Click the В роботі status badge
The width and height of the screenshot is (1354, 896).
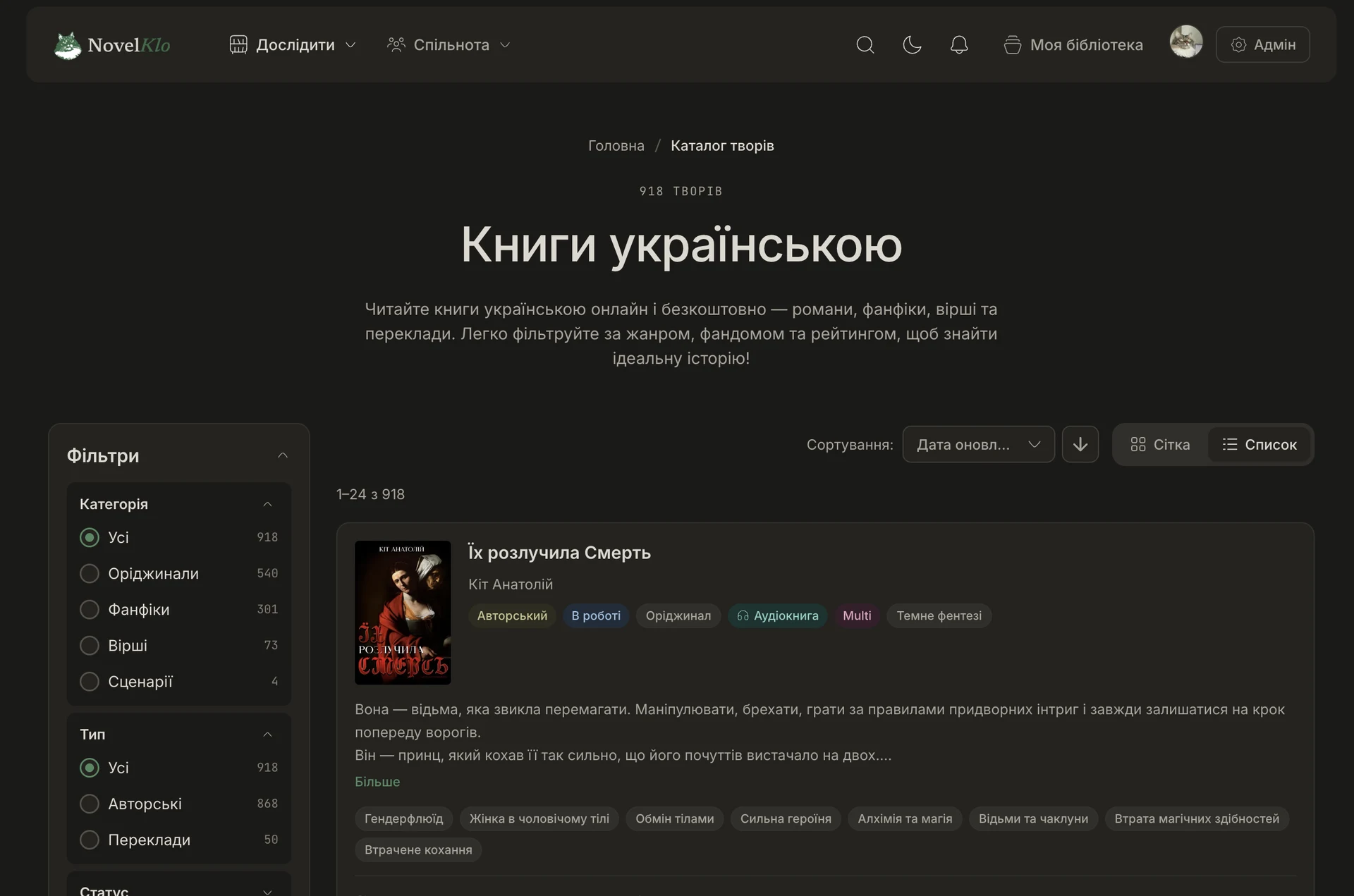point(596,615)
